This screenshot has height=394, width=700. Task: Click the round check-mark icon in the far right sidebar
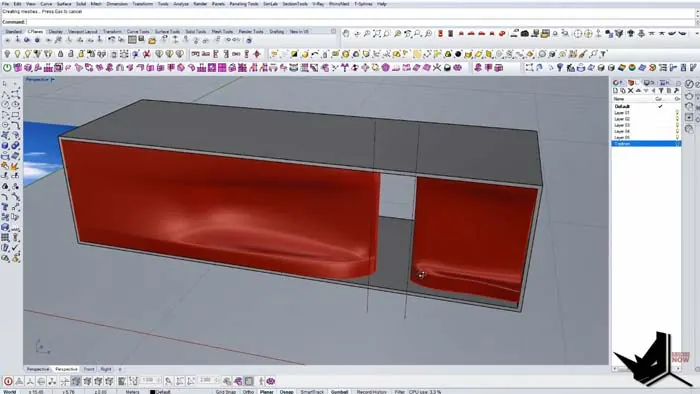pyautogui.click(x=690, y=84)
